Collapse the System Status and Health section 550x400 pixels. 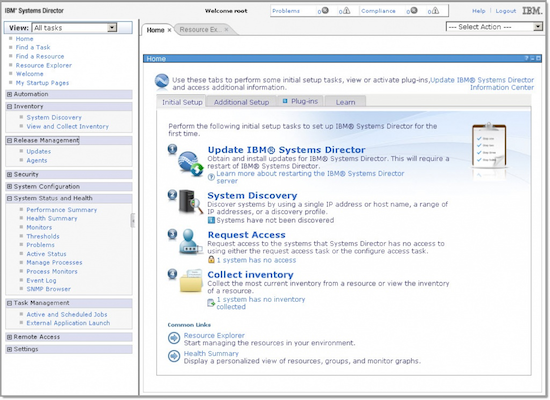pos(9,199)
